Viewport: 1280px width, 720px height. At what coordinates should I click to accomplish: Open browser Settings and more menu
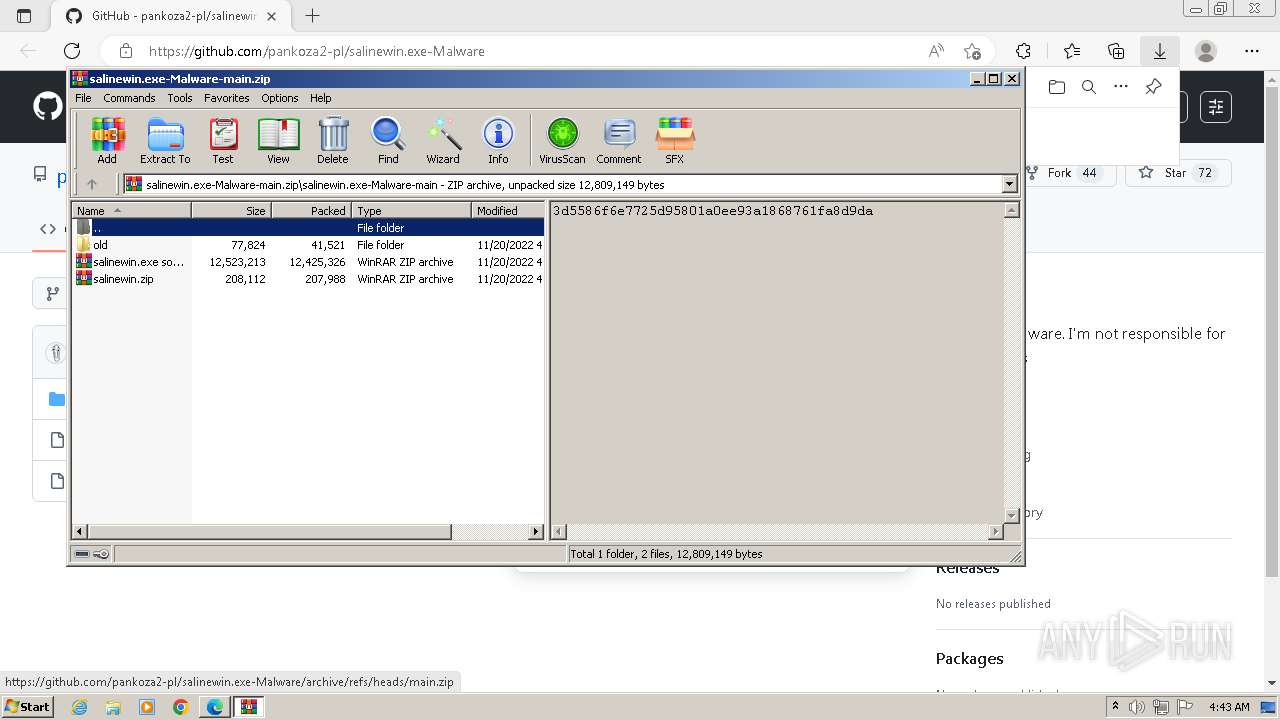pyautogui.click(x=1252, y=51)
